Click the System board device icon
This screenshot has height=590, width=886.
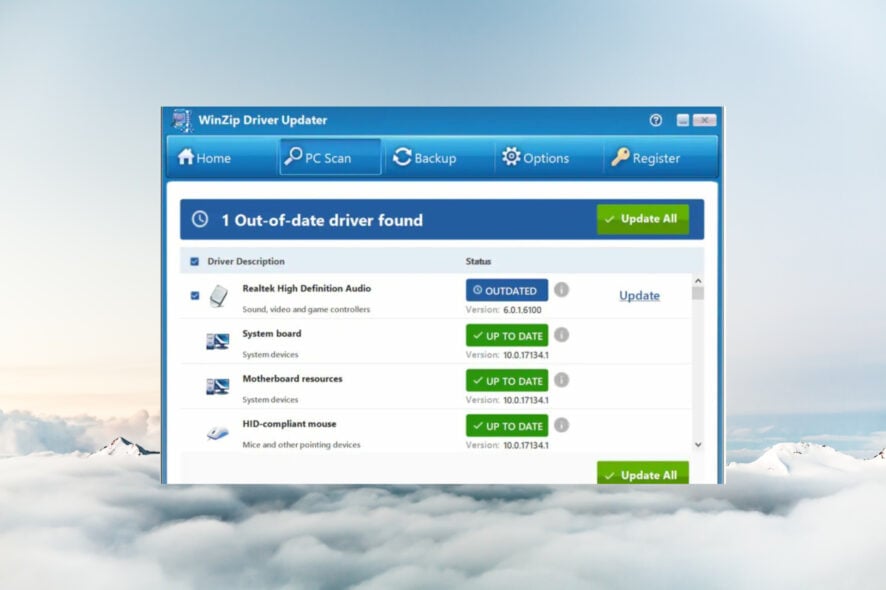(x=218, y=341)
